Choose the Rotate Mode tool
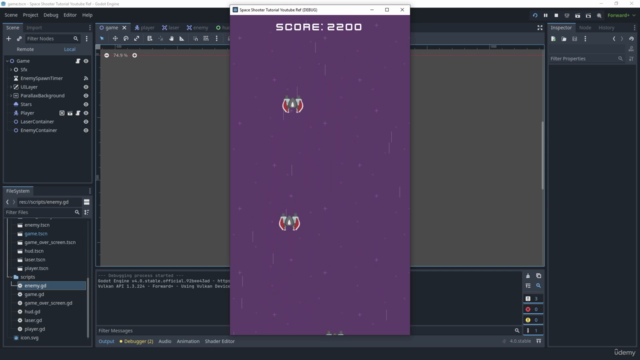The image size is (640, 360). [126, 38]
